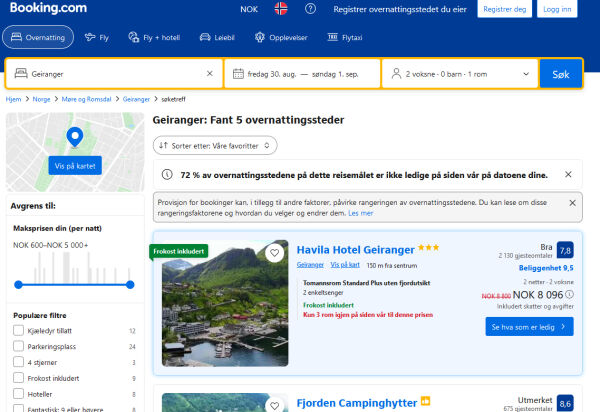Click the minimum price slider handle
Viewport: 600px width, 412px height.
click(18, 285)
